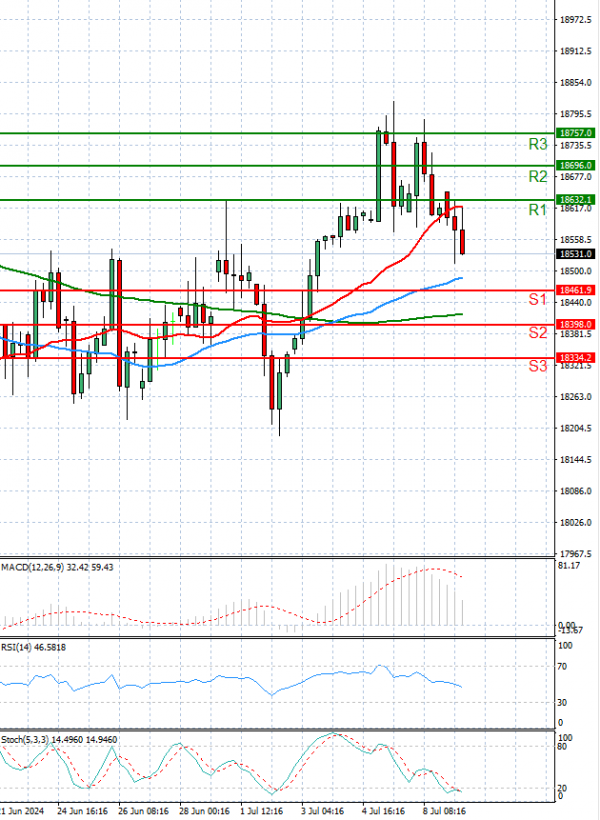Click the S1 support price tag 18461.9

(575, 290)
